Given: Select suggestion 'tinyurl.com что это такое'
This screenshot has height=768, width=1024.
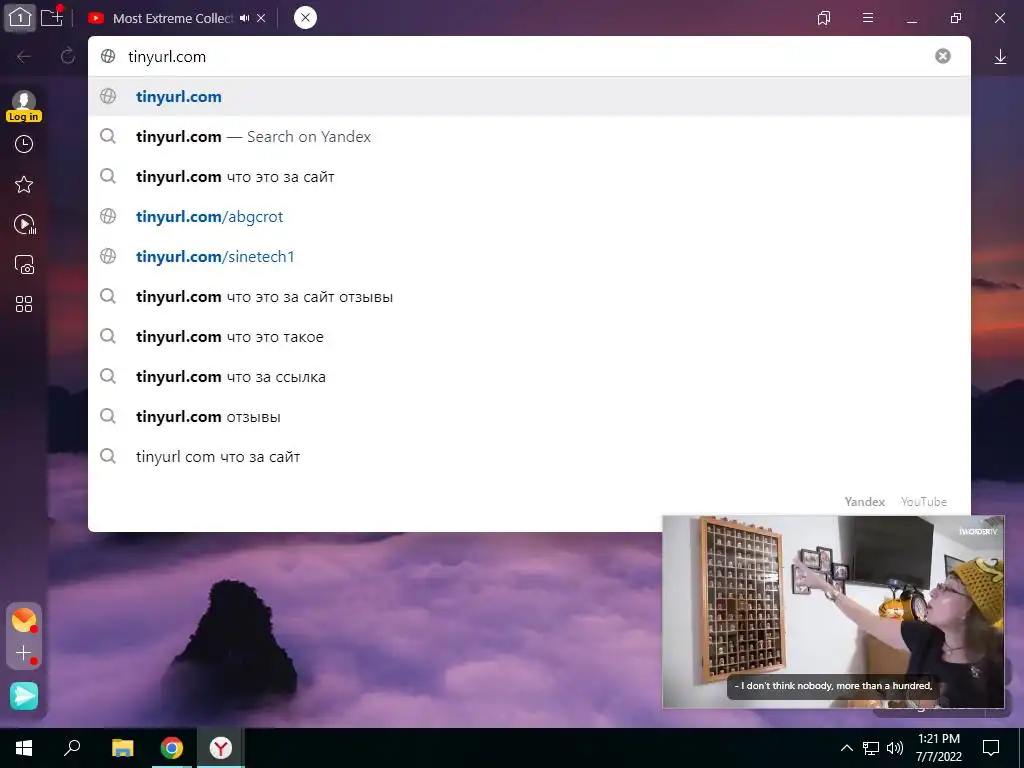Looking at the screenshot, I should tap(529, 336).
